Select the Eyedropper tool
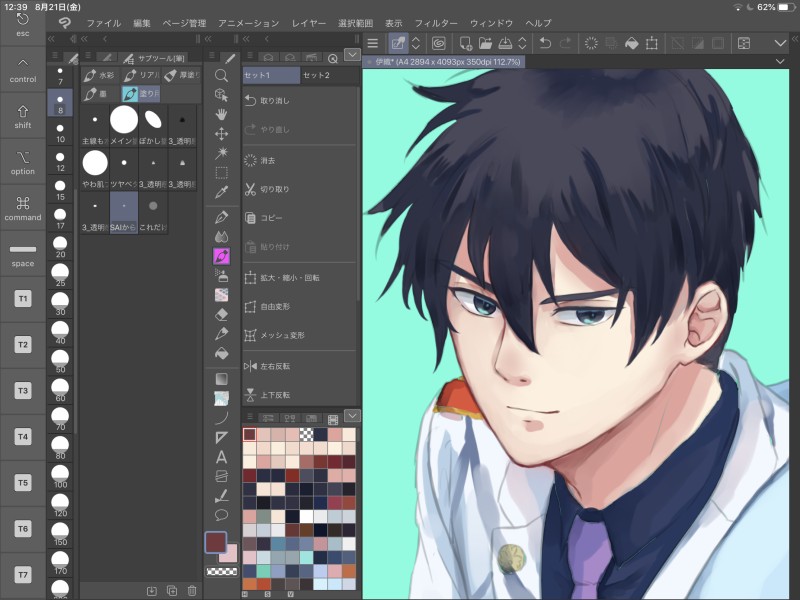The height and width of the screenshot is (600, 800). pyautogui.click(x=221, y=192)
